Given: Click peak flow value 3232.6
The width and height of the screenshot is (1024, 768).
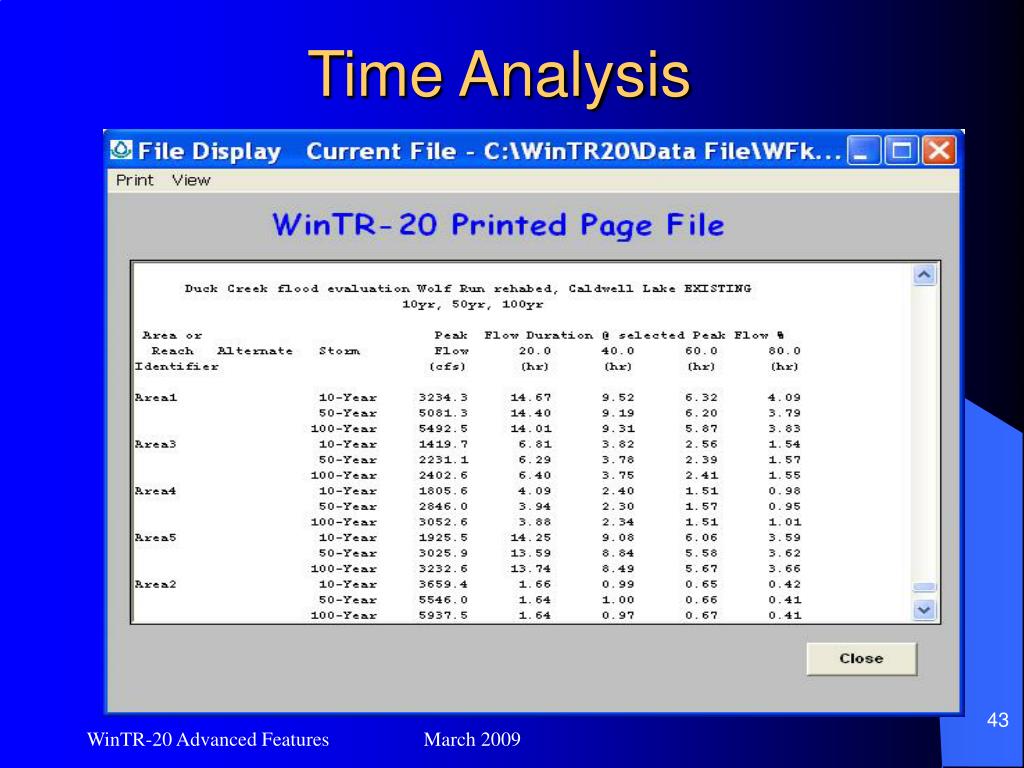Looking at the screenshot, I should [x=443, y=569].
